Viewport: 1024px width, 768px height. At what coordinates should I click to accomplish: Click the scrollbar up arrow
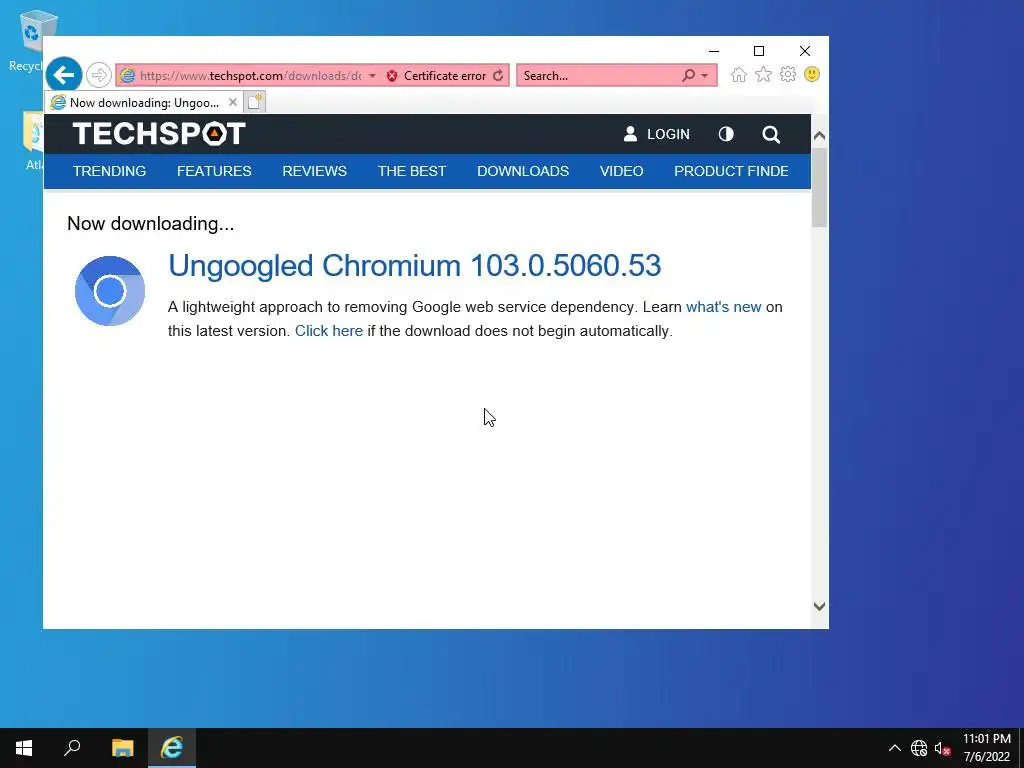(x=820, y=136)
